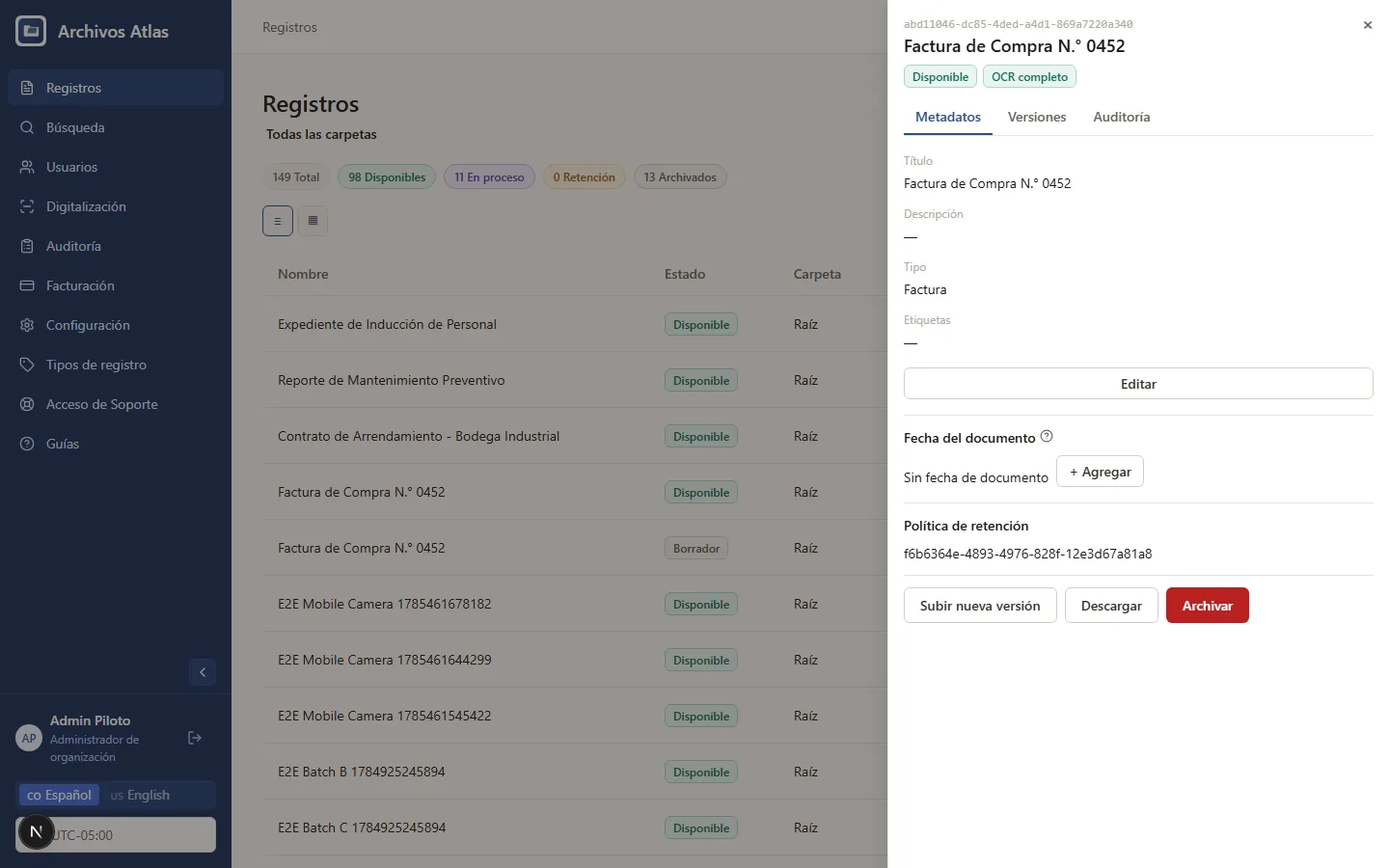This screenshot has width=1389, height=868.
Task: Switch language to Español
Action: (59, 795)
